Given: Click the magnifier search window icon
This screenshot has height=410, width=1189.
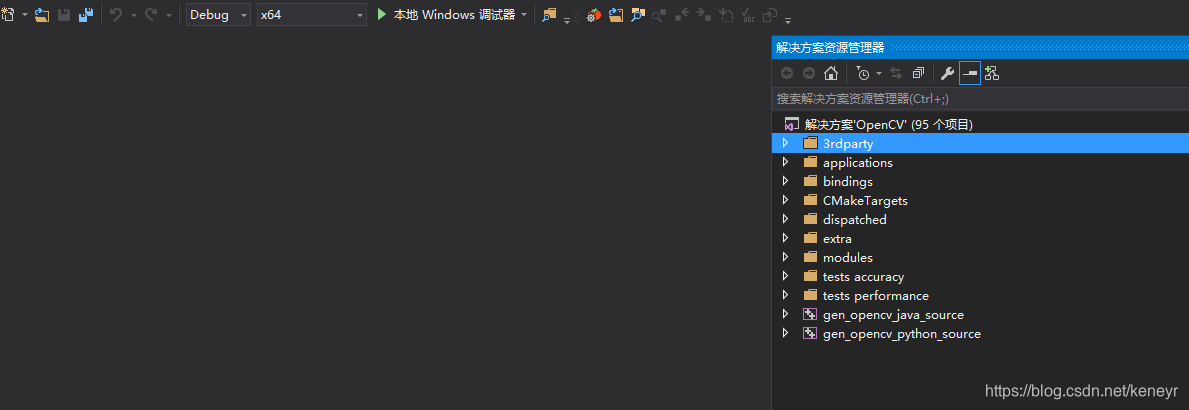Looking at the screenshot, I should pyautogui.click(x=638, y=14).
